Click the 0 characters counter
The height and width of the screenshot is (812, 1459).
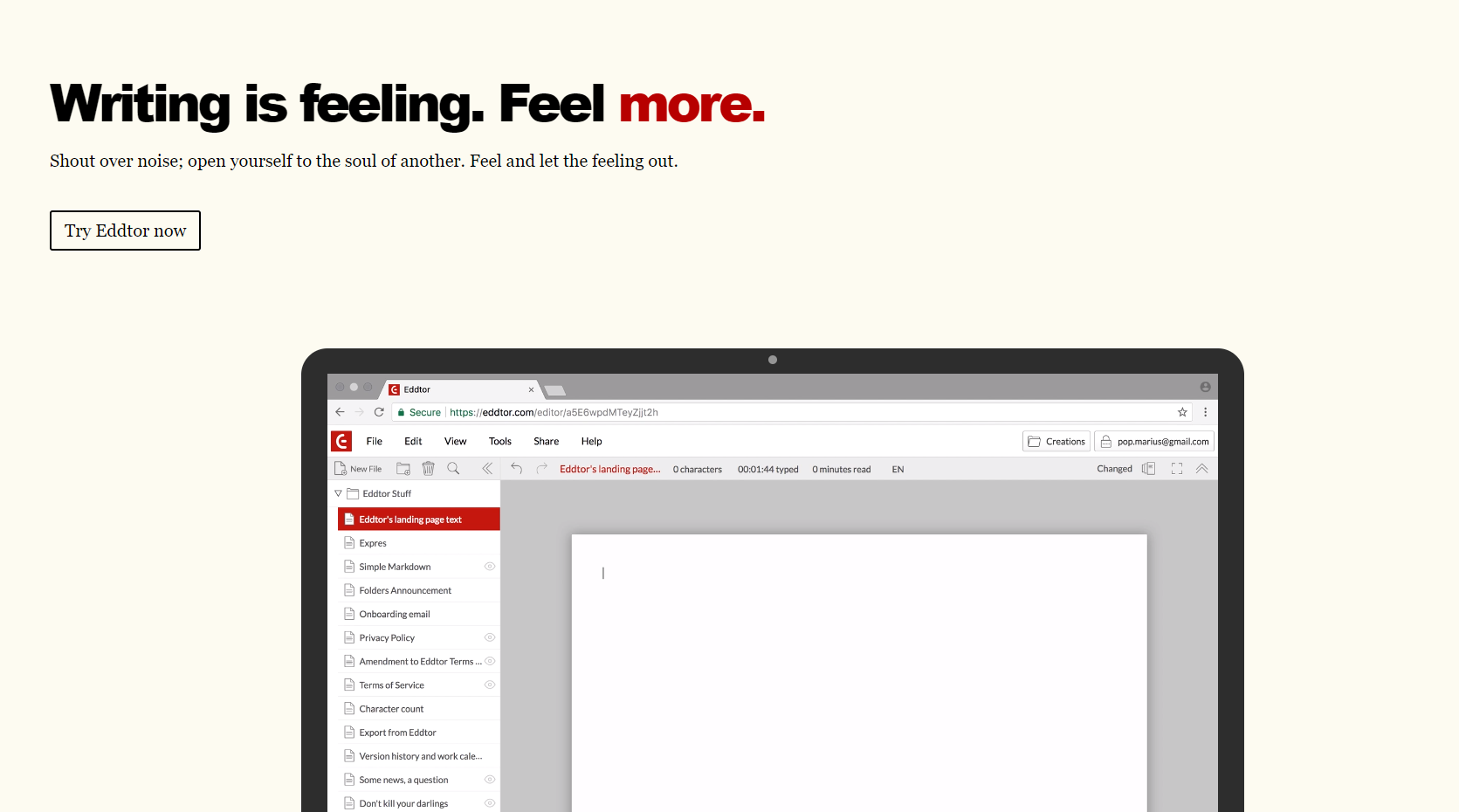coord(697,469)
